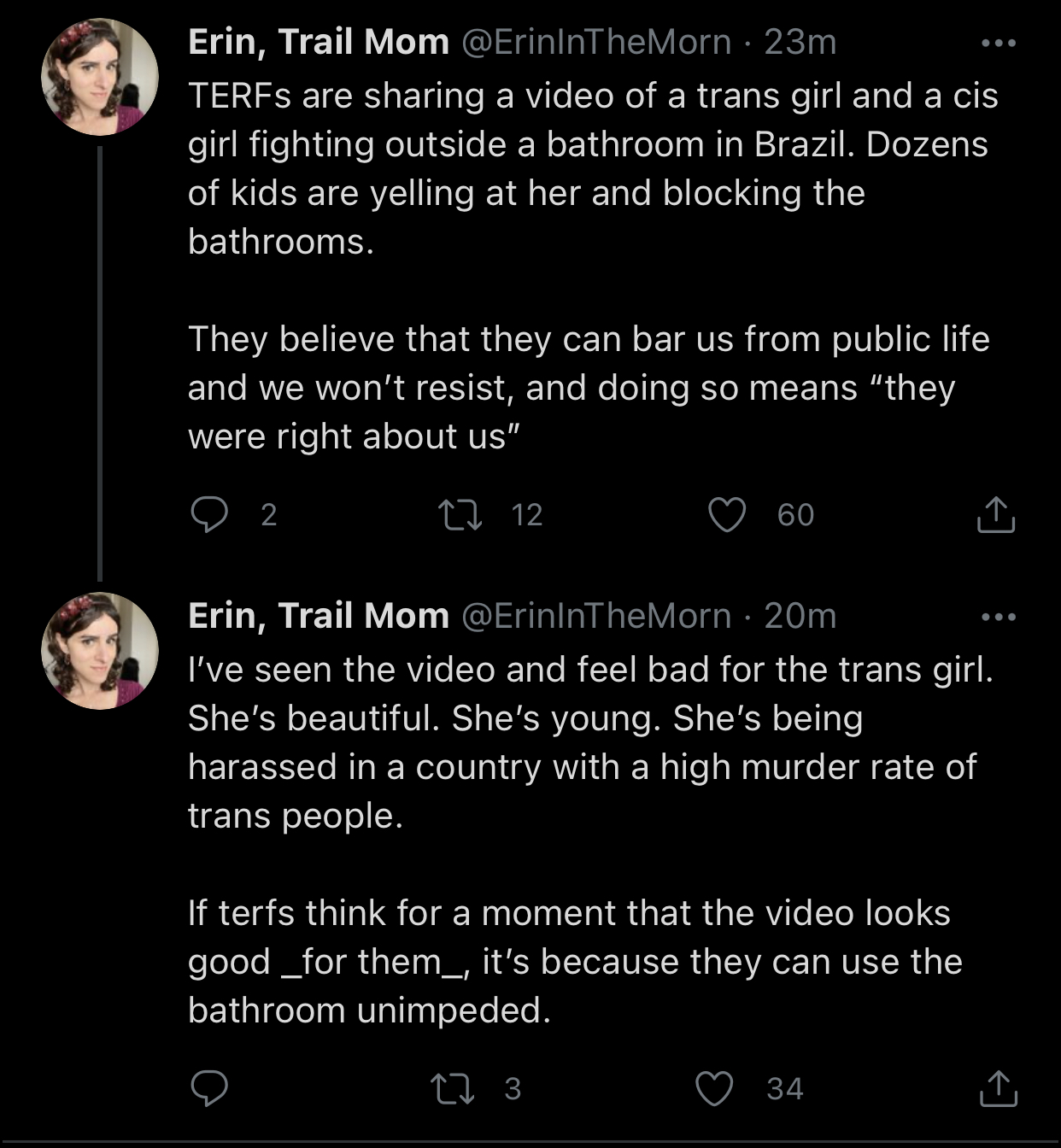
Task: Open "Erin, Trail Mom" name on 20m tweet
Action: coord(318,616)
